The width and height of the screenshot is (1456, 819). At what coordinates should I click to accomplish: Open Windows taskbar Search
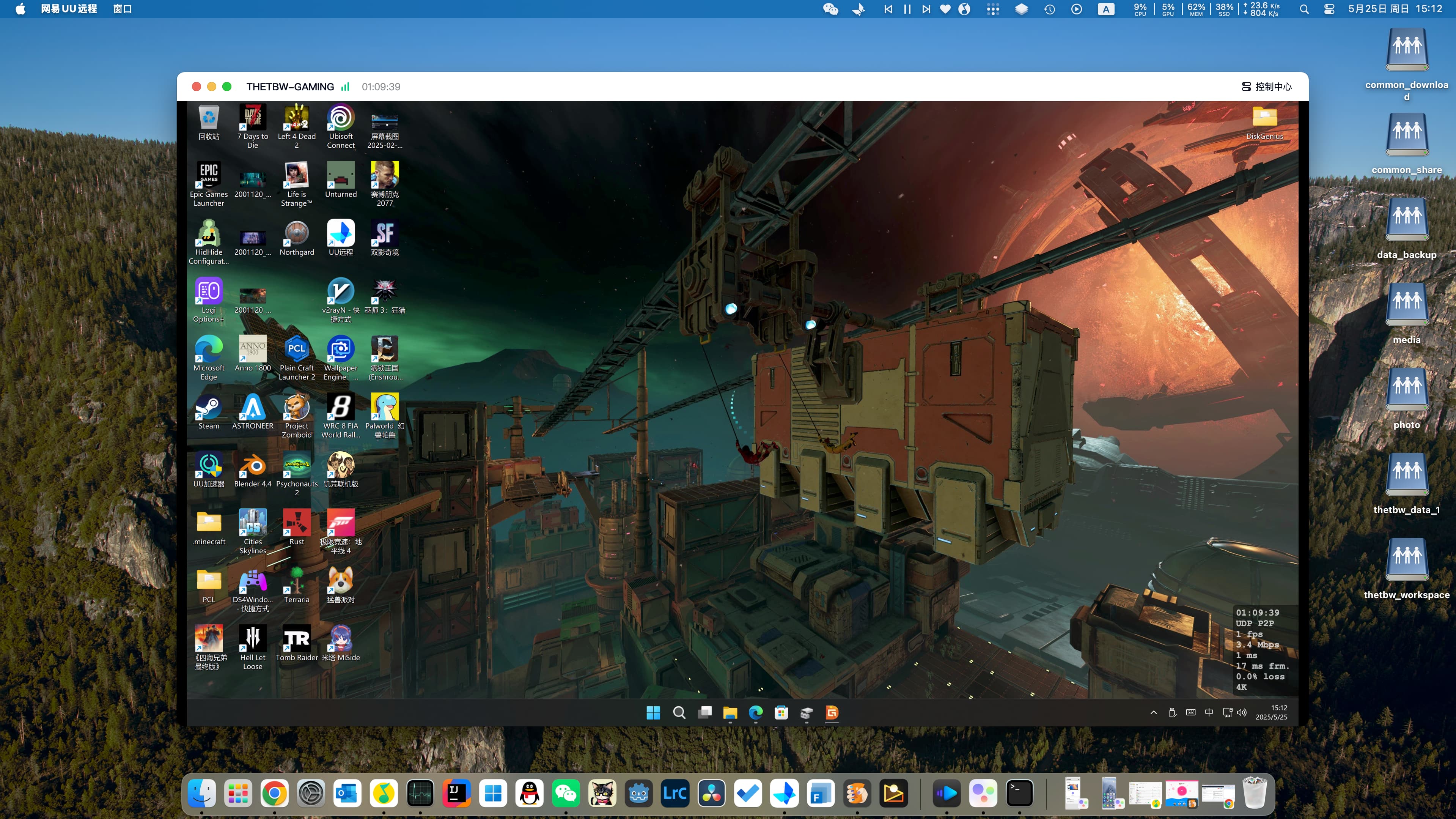click(x=679, y=713)
